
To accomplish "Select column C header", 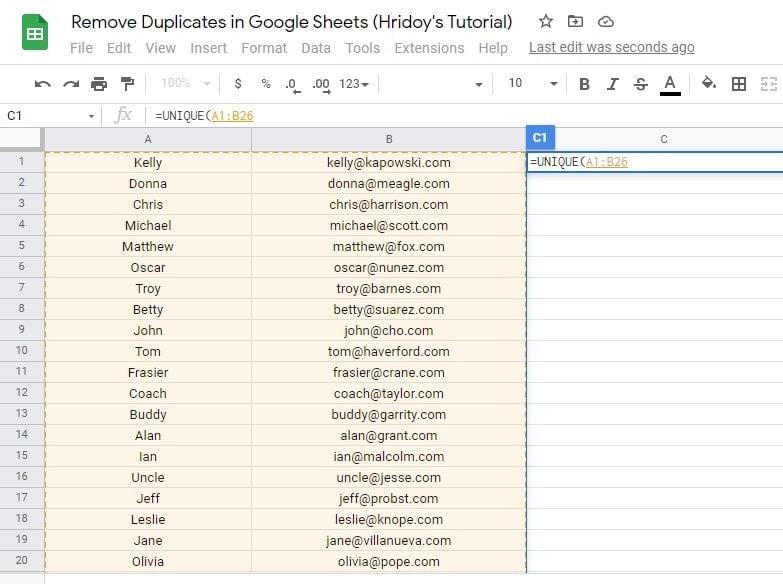I will tap(664, 139).
